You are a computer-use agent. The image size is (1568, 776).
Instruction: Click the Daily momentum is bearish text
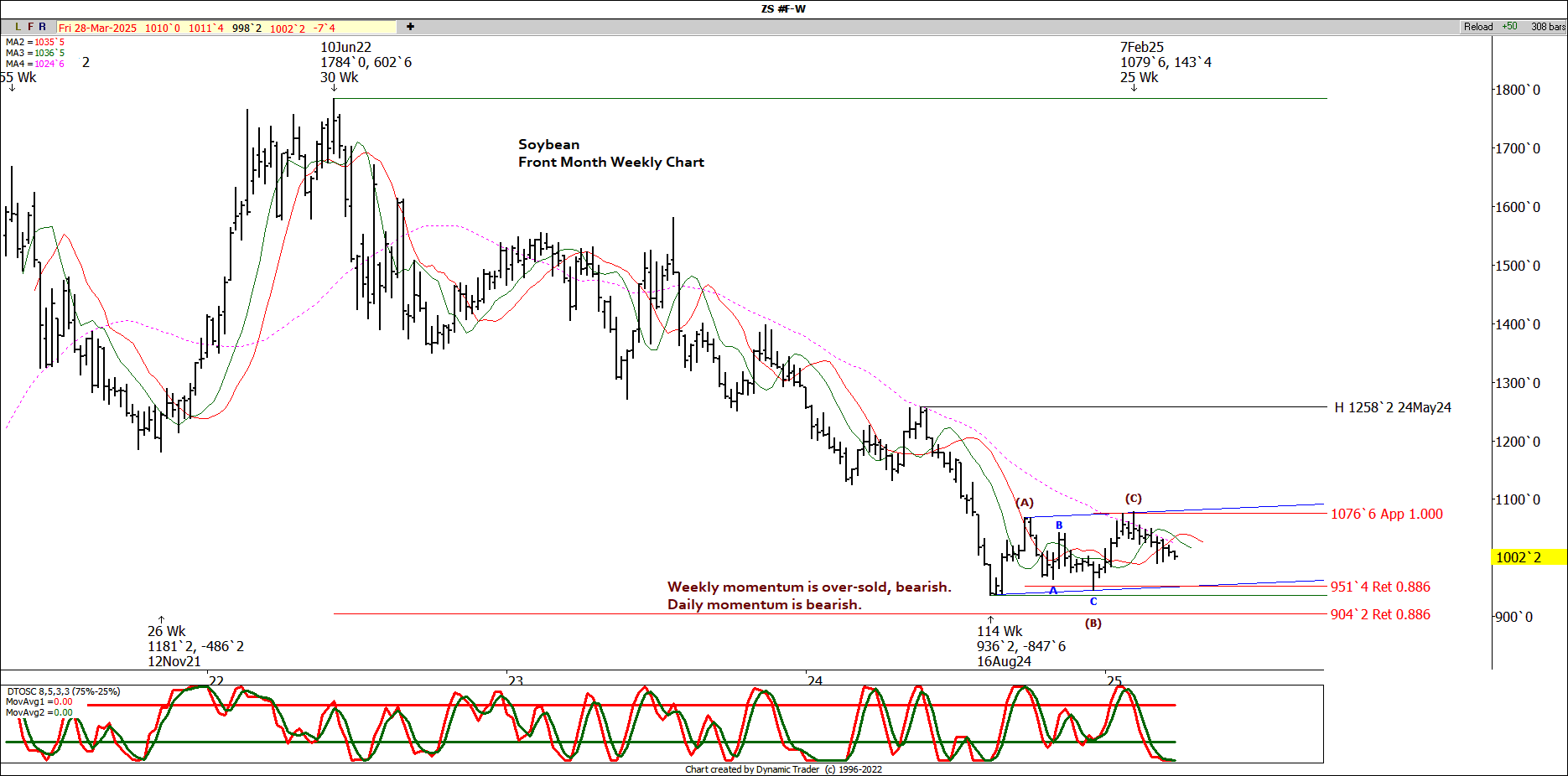[764, 604]
